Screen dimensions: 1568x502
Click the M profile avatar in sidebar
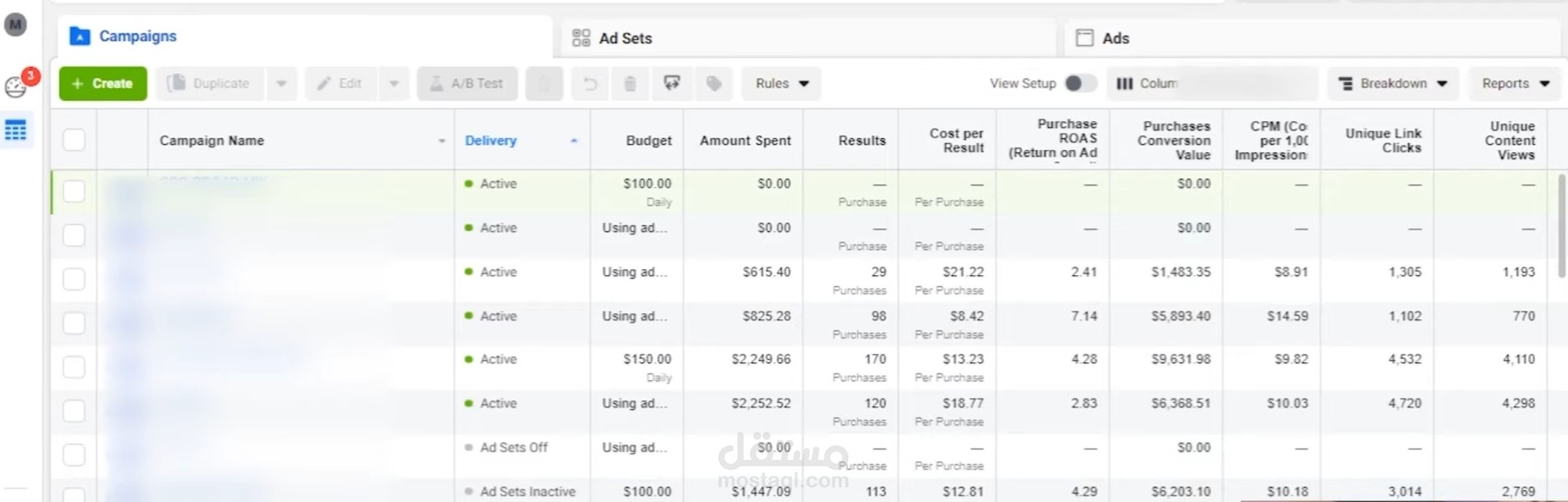[x=15, y=25]
